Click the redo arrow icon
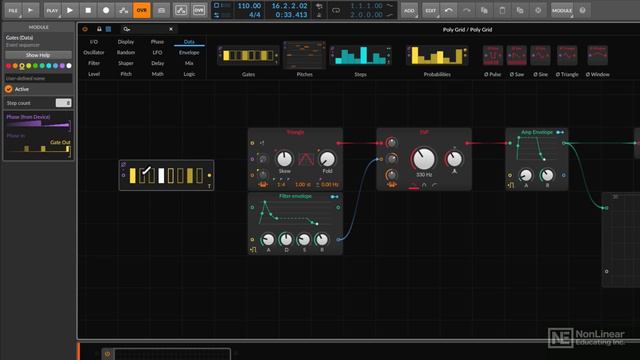The image size is (640, 360). 467,11
